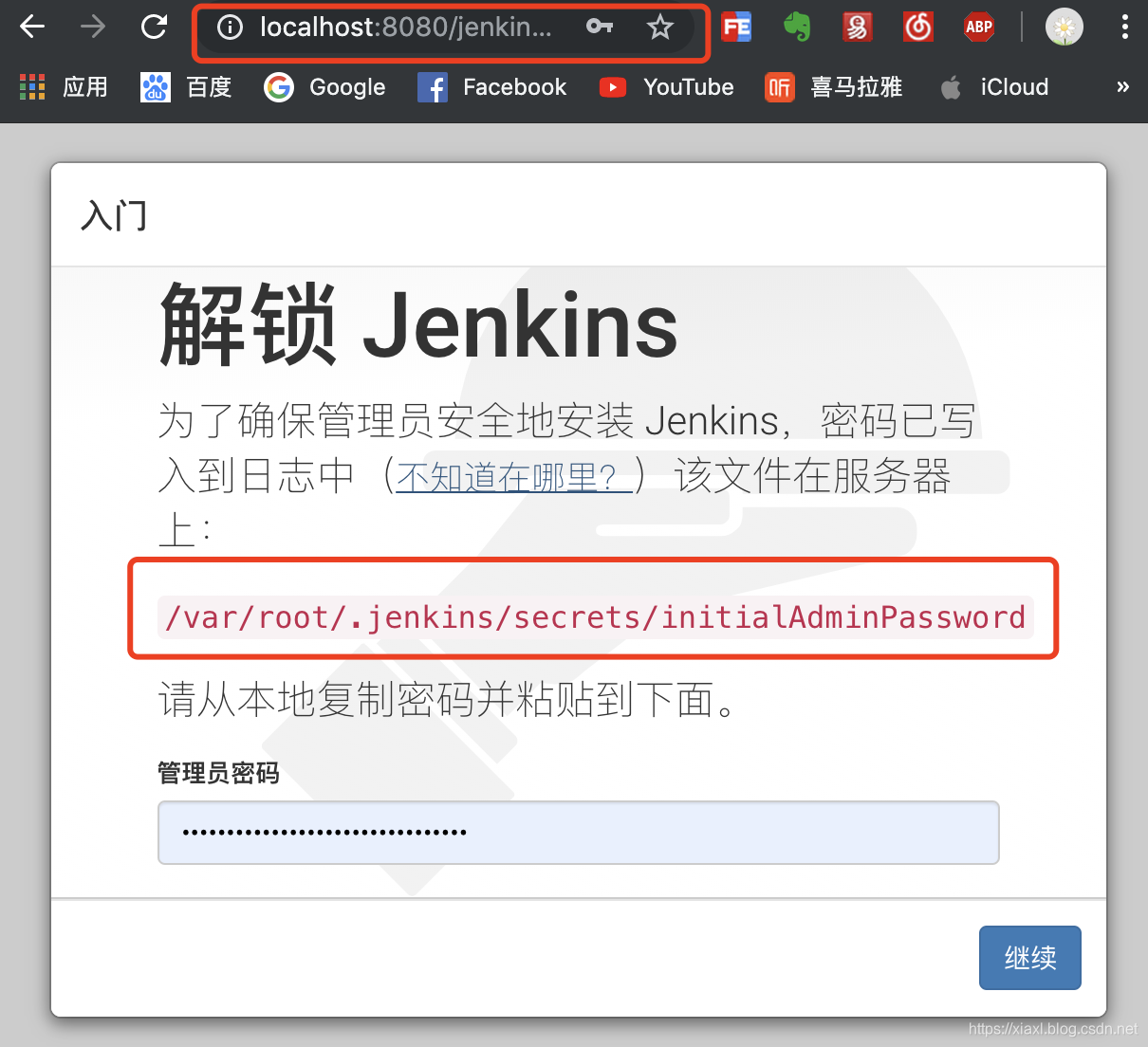Click the Chrome profile avatar
Image resolution: width=1148 pixels, height=1047 pixels.
pos(1064,27)
